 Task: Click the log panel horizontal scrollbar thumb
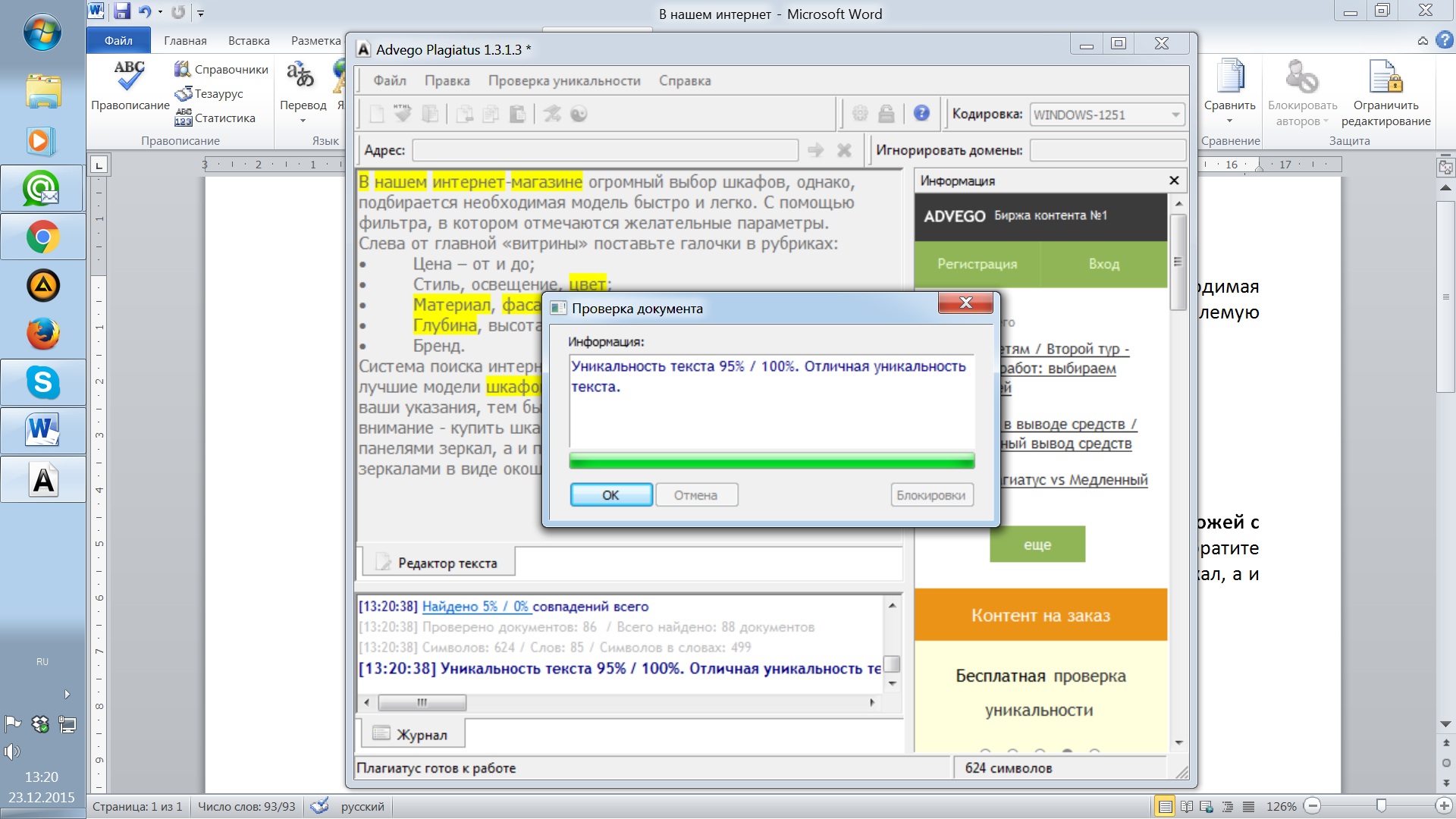pos(422,702)
